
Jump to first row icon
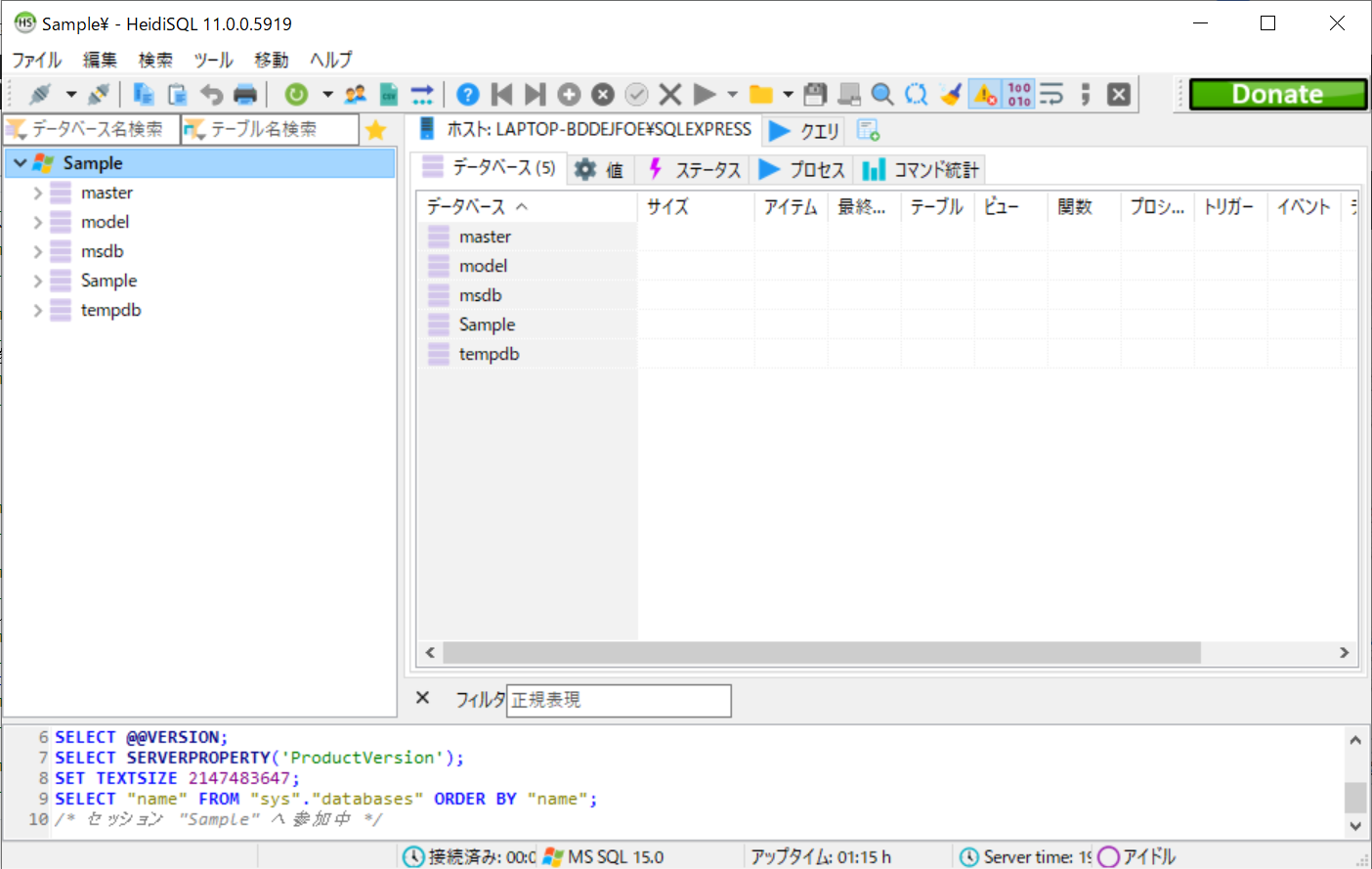(x=502, y=94)
